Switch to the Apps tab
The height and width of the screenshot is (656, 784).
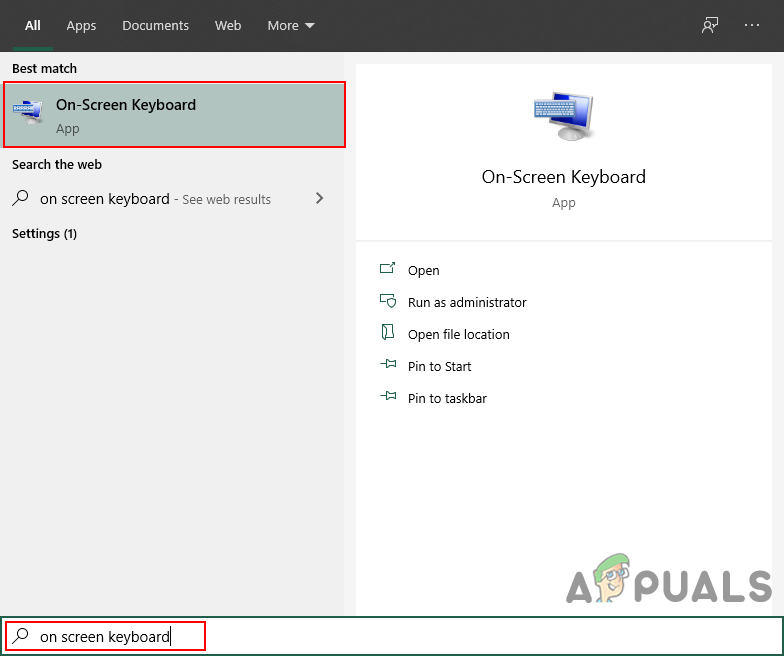coord(81,26)
